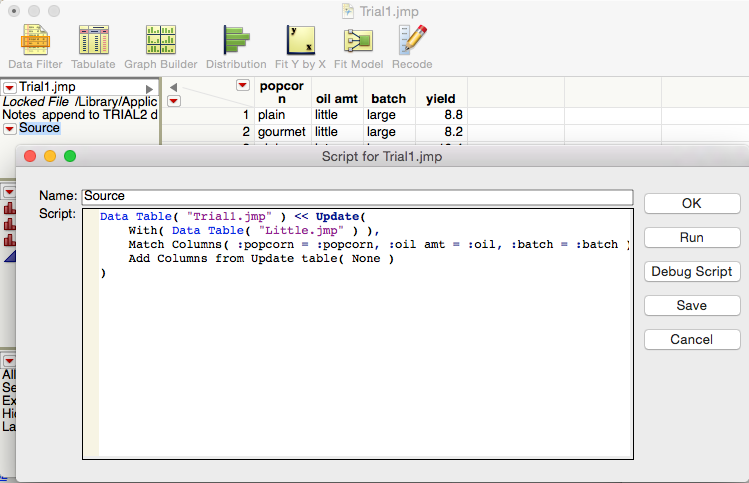
Task: Open the rows red triangle menu
Action: pyautogui.click(x=174, y=101)
